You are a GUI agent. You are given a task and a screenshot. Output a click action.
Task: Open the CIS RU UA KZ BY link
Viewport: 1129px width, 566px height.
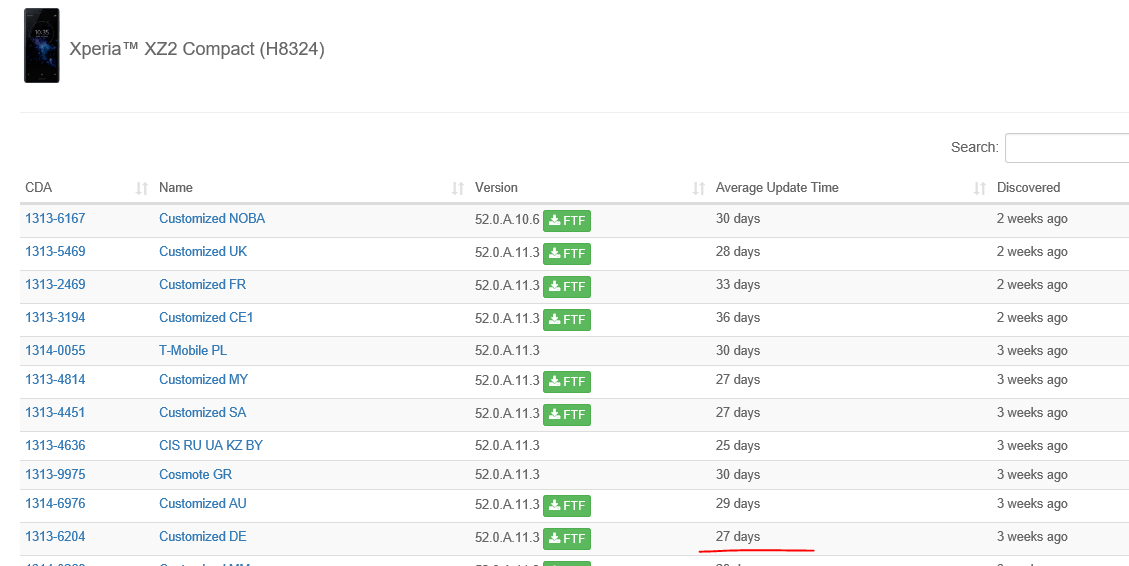pos(211,446)
